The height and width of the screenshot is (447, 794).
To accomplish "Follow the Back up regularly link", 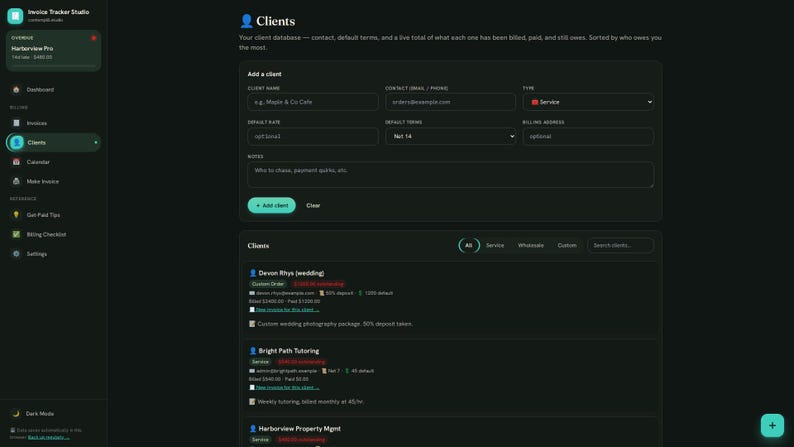I will (49, 437).
